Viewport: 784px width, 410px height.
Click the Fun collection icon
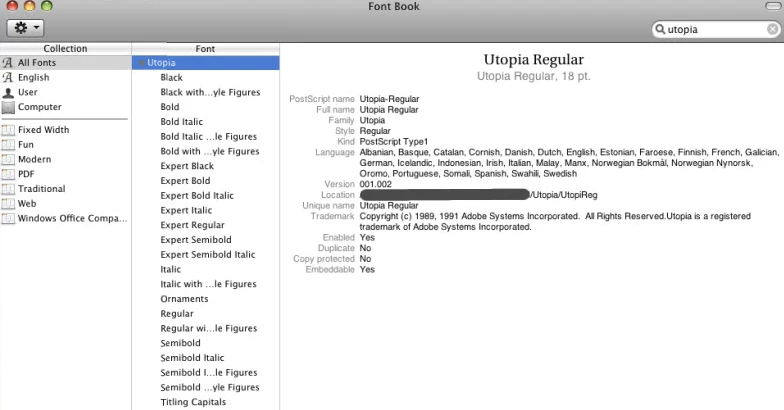pos(8,144)
